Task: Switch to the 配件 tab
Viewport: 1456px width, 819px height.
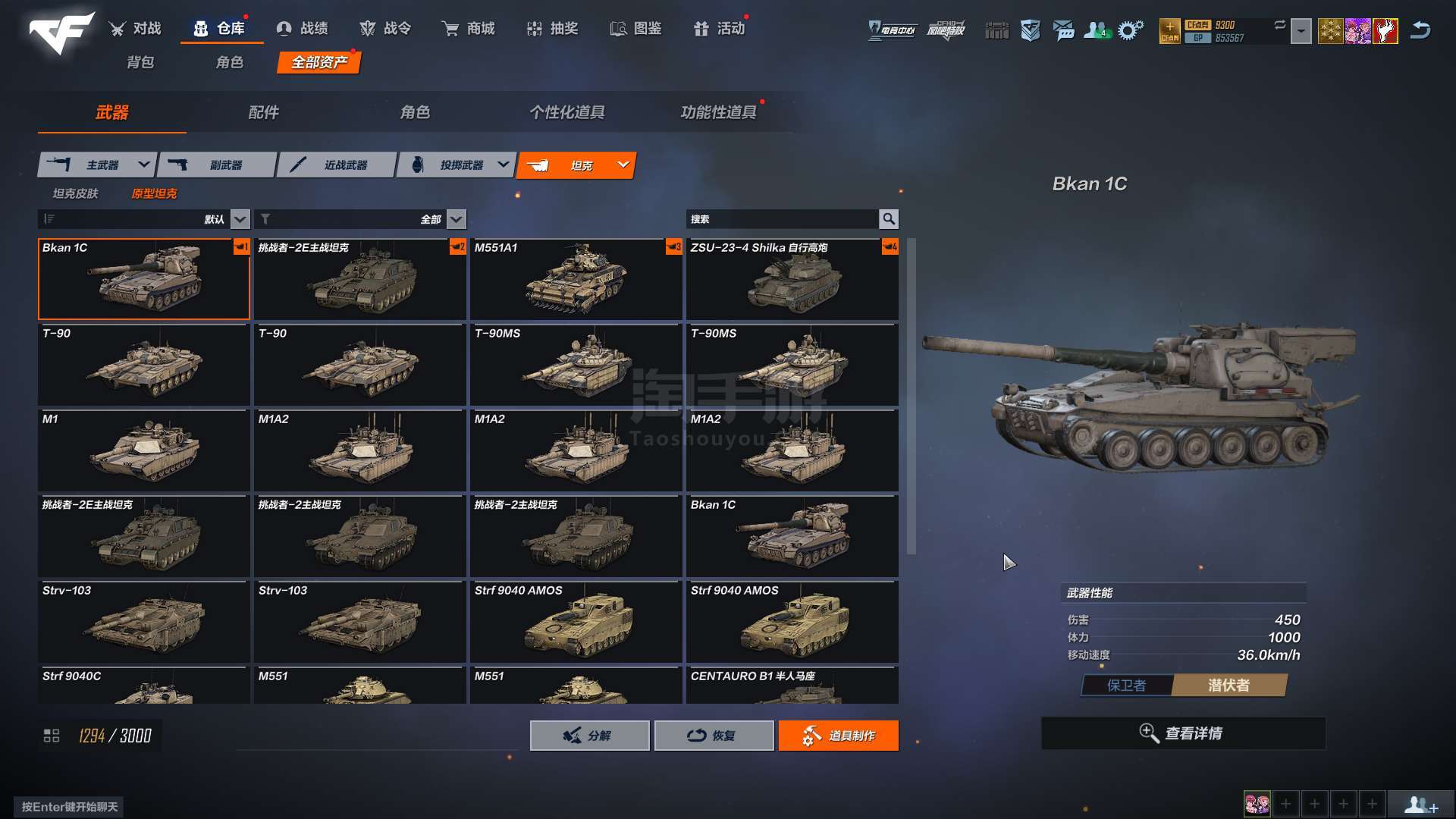Action: (263, 112)
